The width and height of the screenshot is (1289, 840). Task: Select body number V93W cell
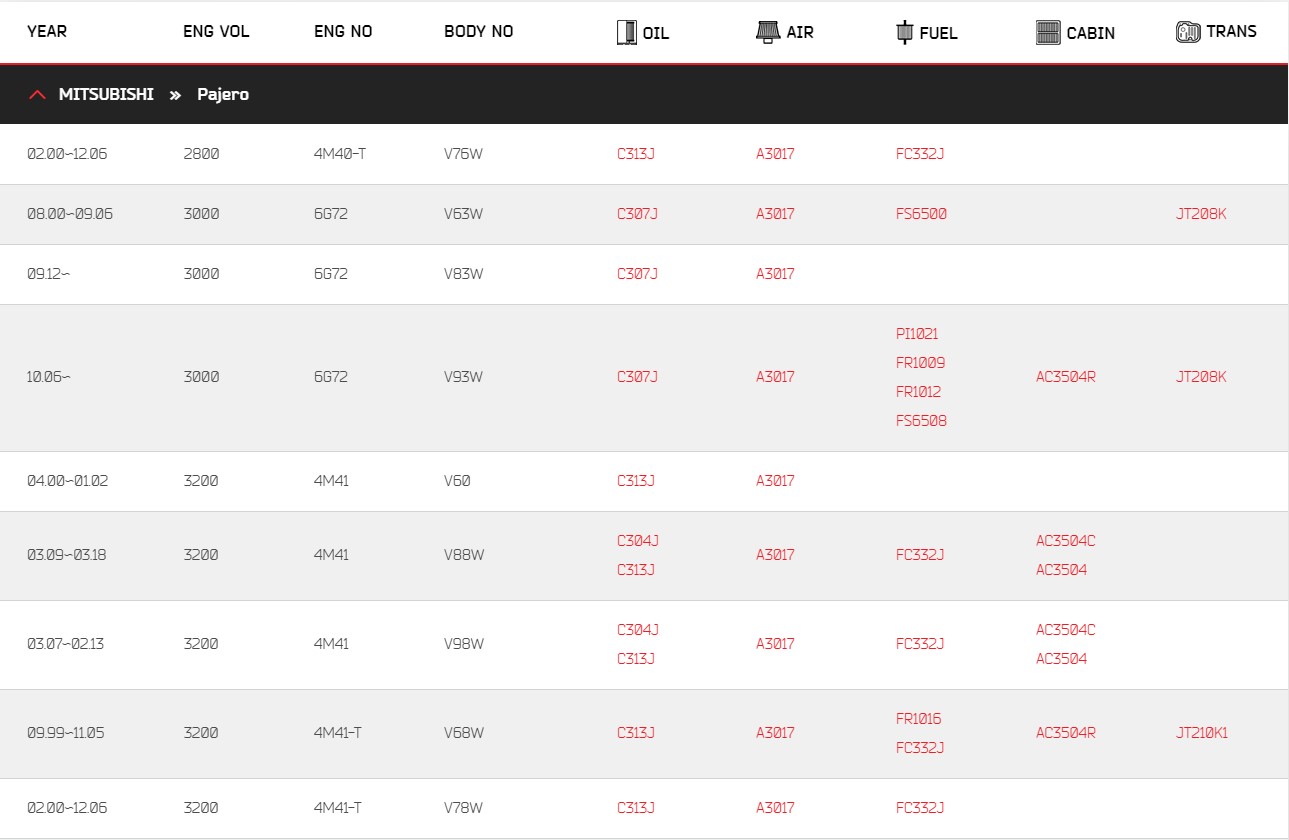(464, 377)
